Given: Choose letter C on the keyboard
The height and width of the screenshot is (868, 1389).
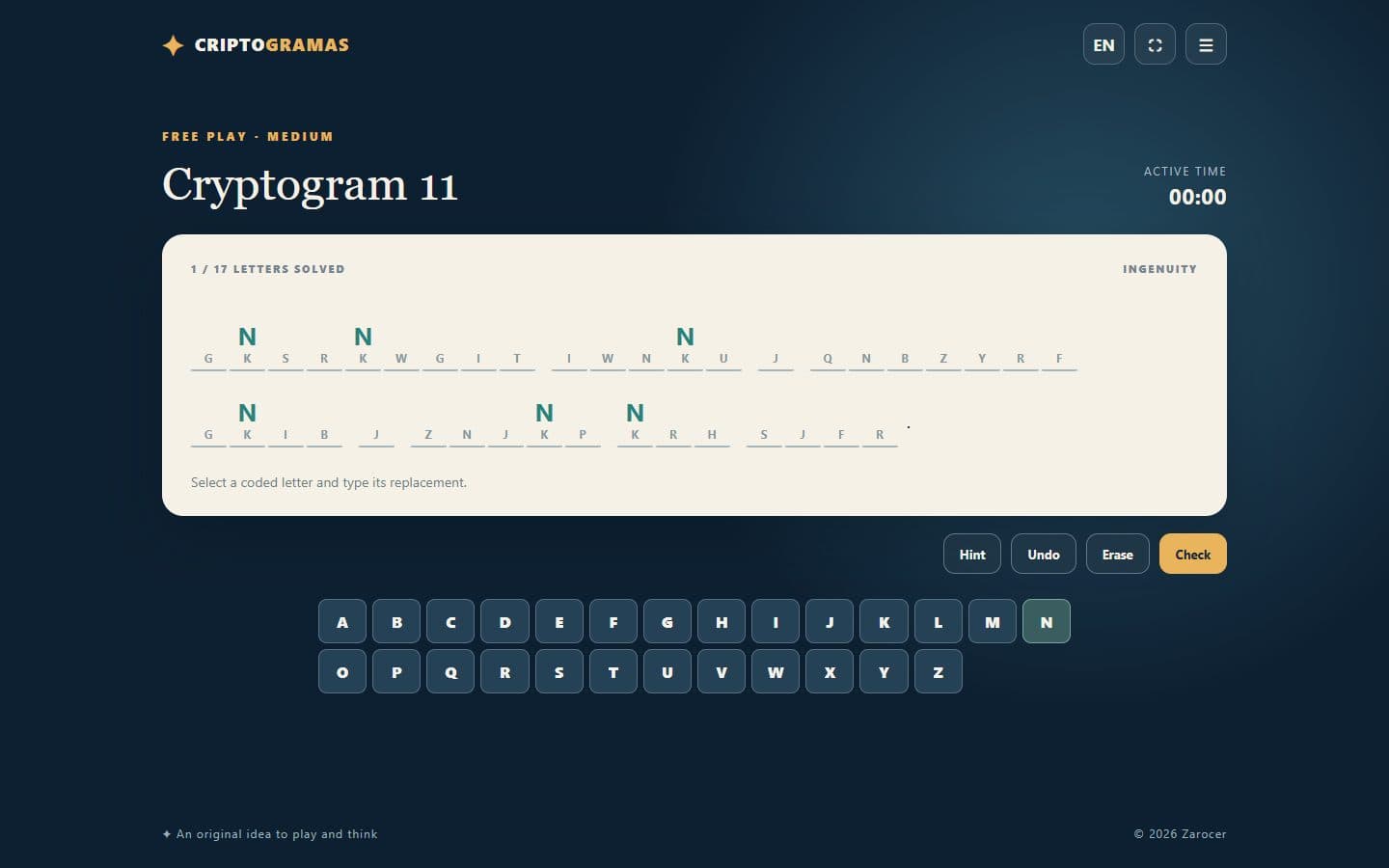Looking at the screenshot, I should [x=450, y=622].
